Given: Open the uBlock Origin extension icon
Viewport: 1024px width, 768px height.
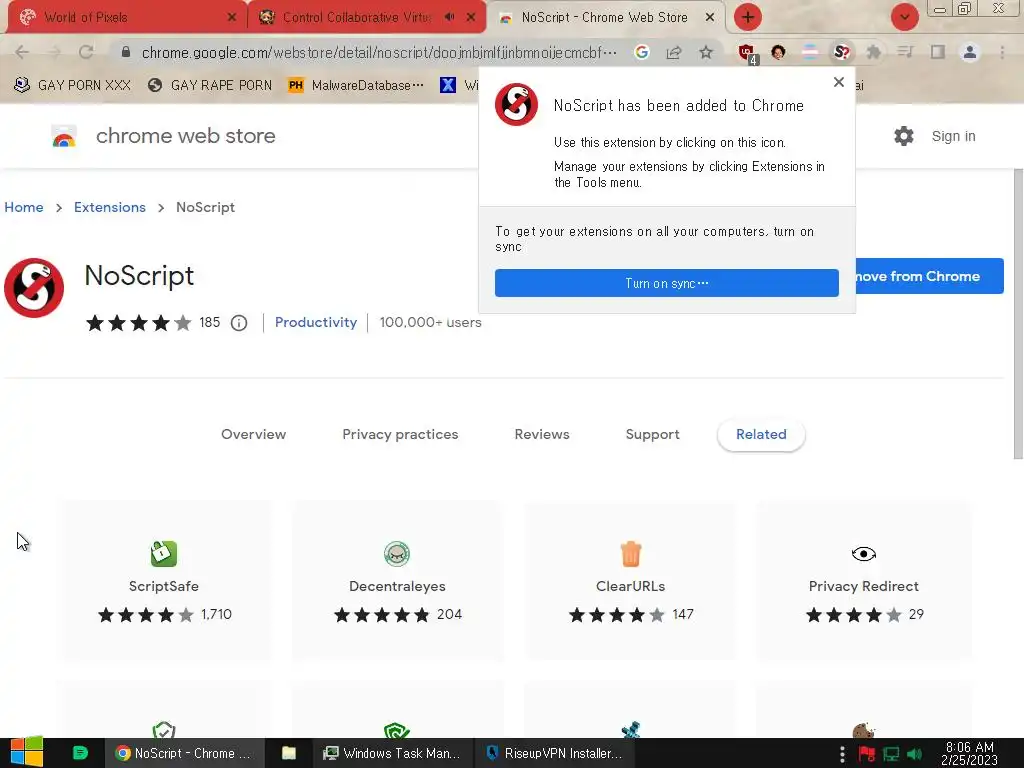Looking at the screenshot, I should tap(747, 53).
